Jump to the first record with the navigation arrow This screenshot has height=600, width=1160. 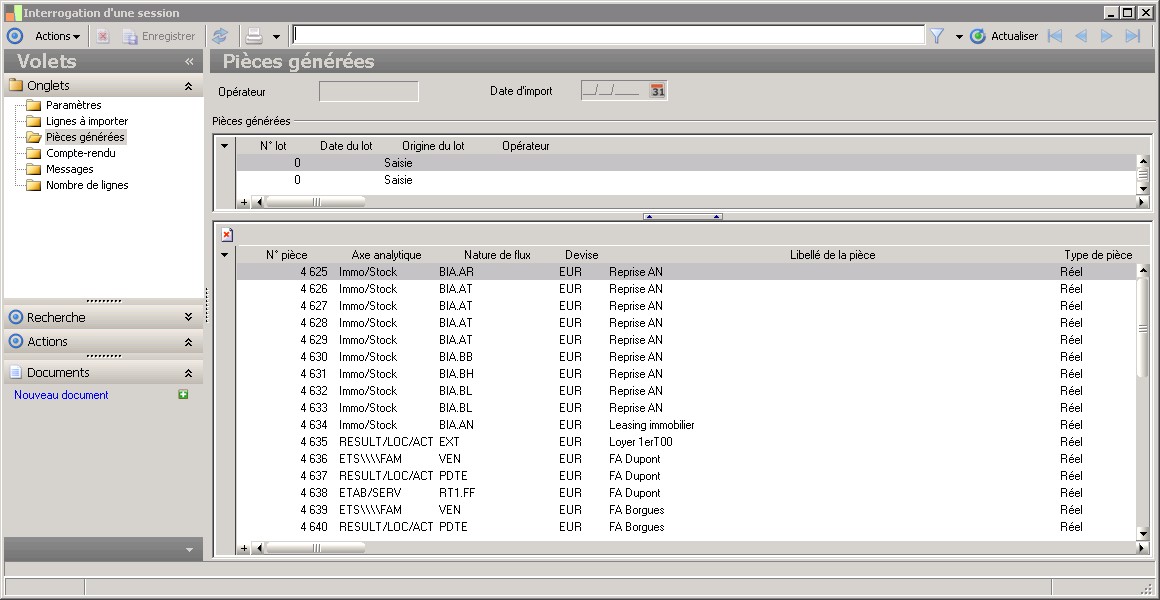[1054, 36]
